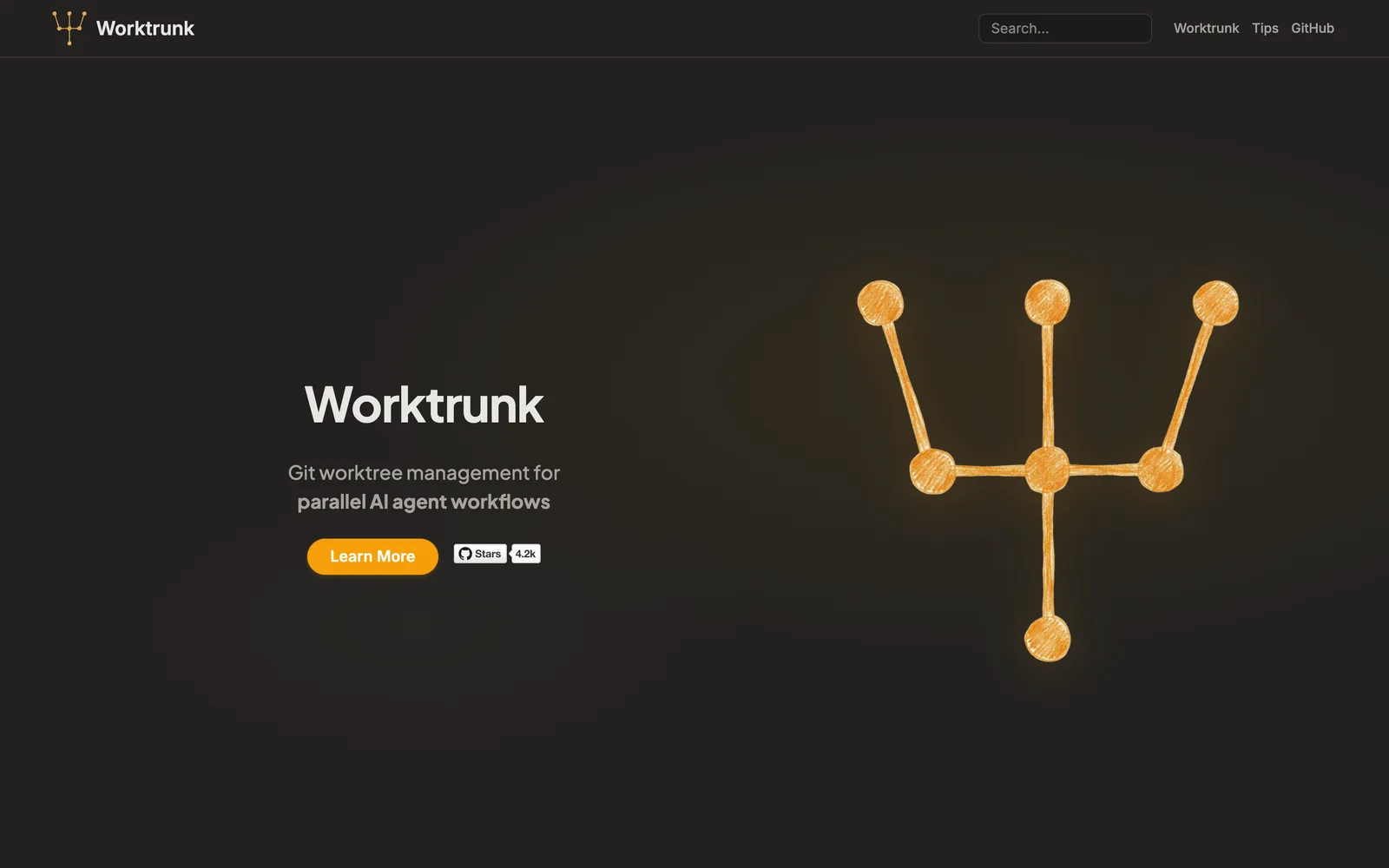The image size is (1389, 868).
Task: Click the GitHub Stars badge button
Action: [x=480, y=554]
